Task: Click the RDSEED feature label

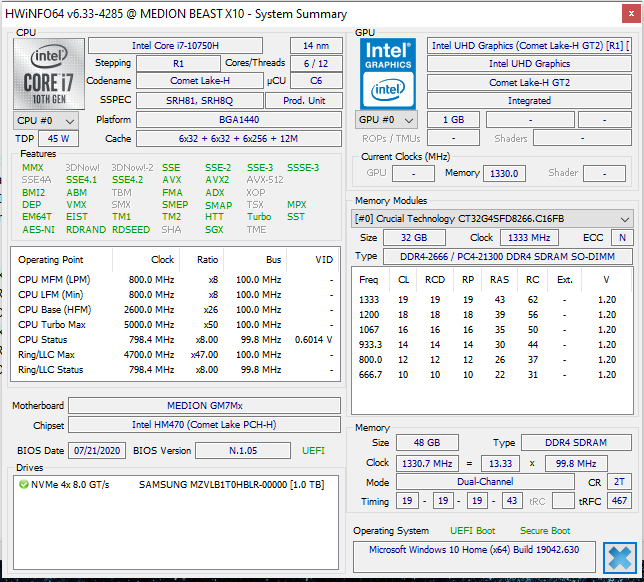Action: click(x=131, y=230)
